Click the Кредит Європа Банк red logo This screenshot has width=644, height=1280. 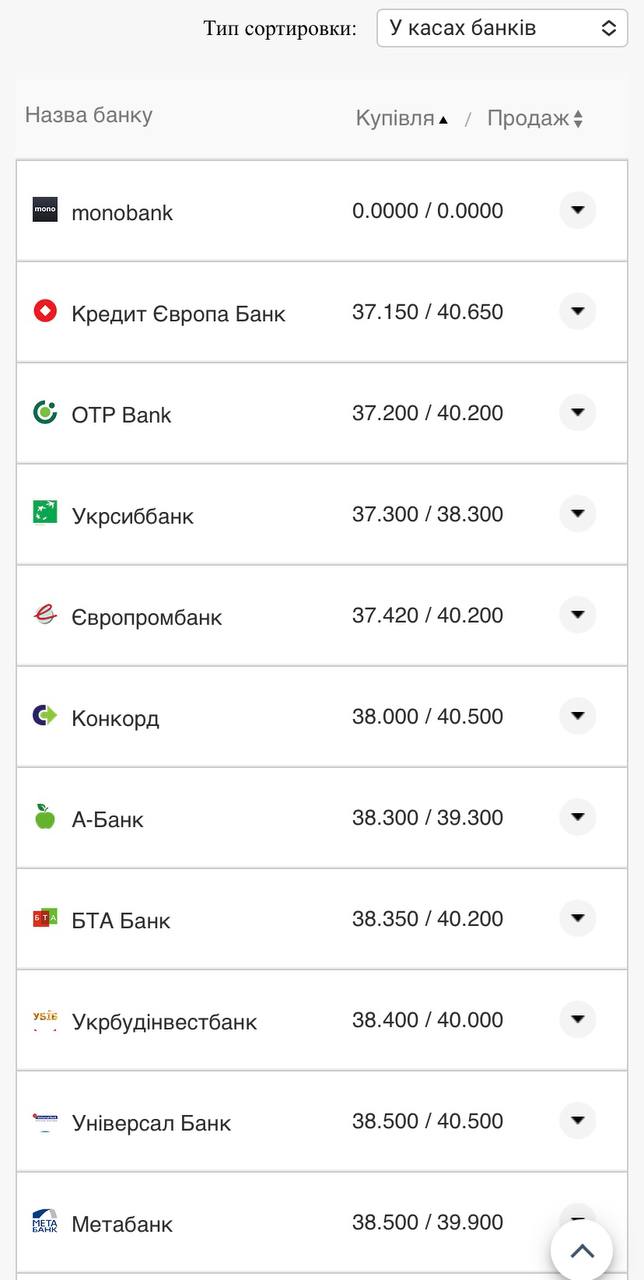click(x=44, y=311)
